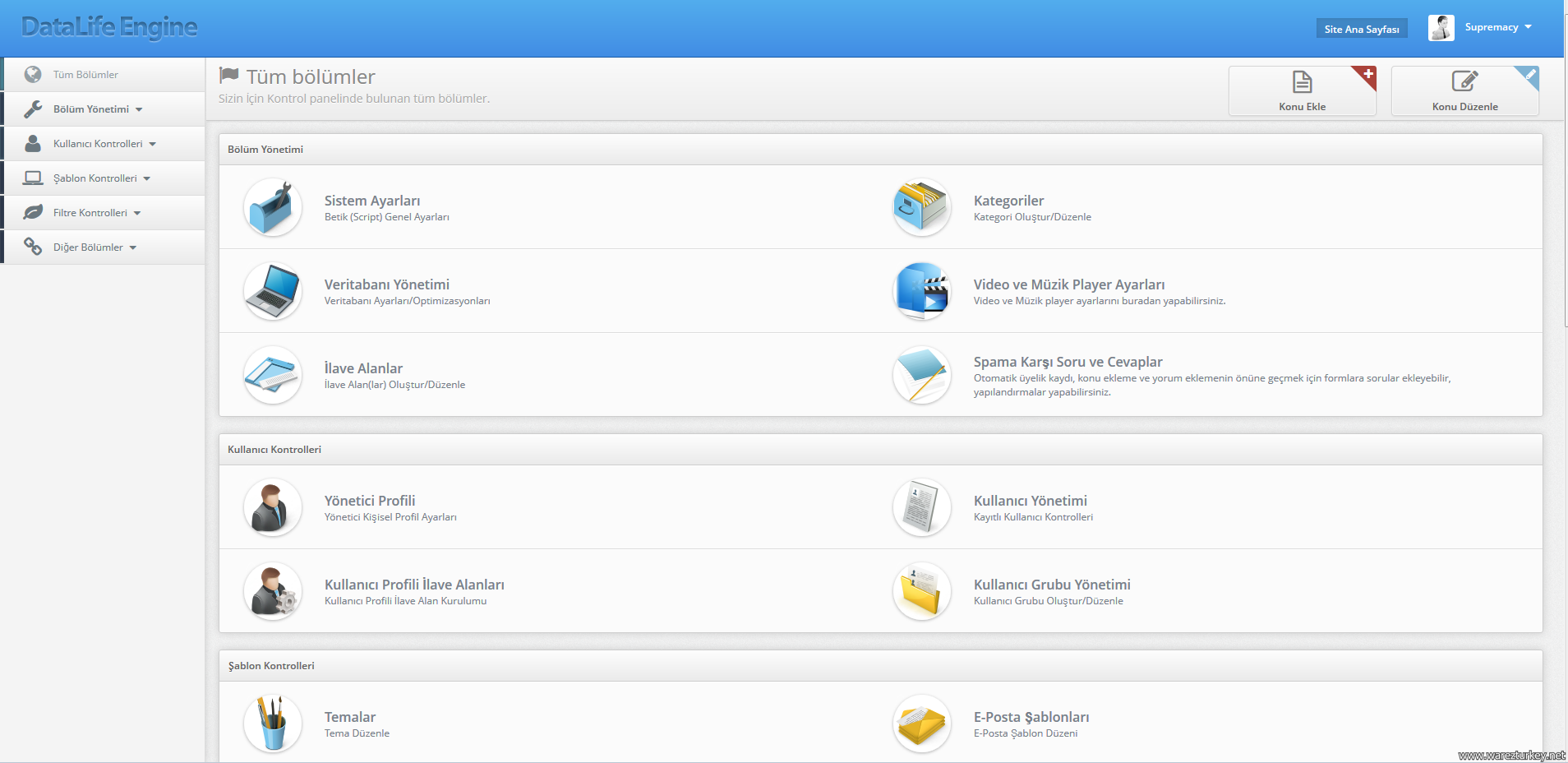The image size is (1568, 763).
Task: Click the document icon in Konu Ekle
Action: click(x=1303, y=82)
